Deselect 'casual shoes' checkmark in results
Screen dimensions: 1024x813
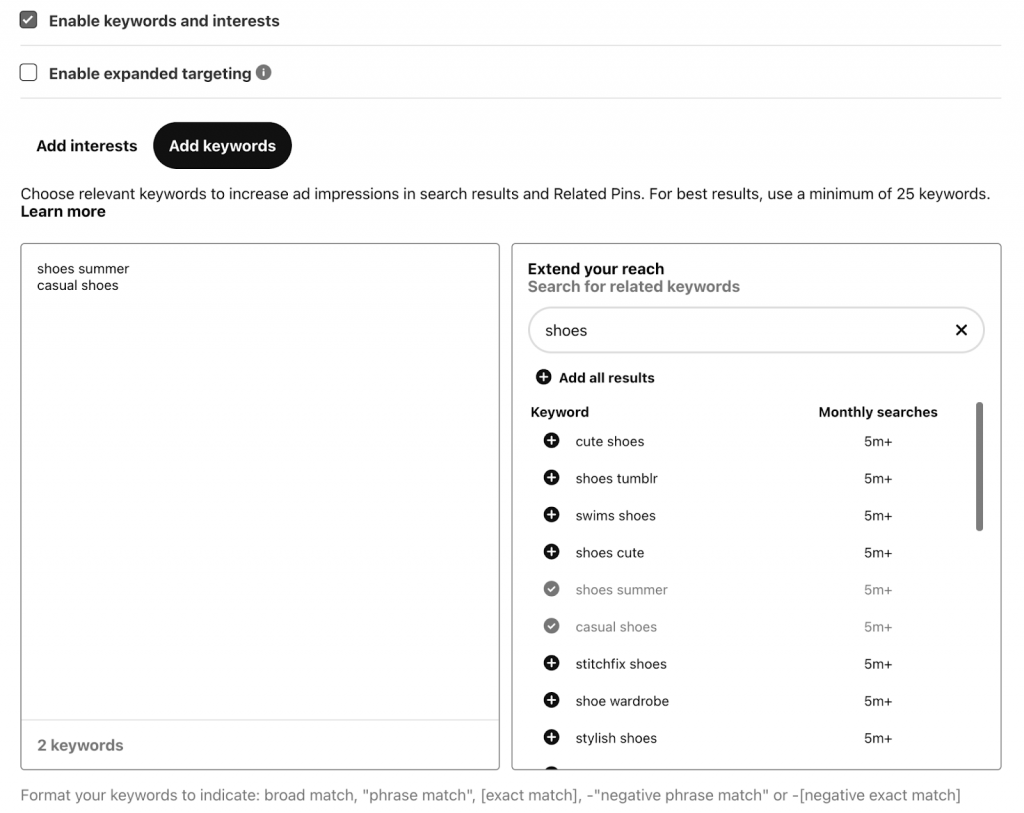[x=551, y=626]
